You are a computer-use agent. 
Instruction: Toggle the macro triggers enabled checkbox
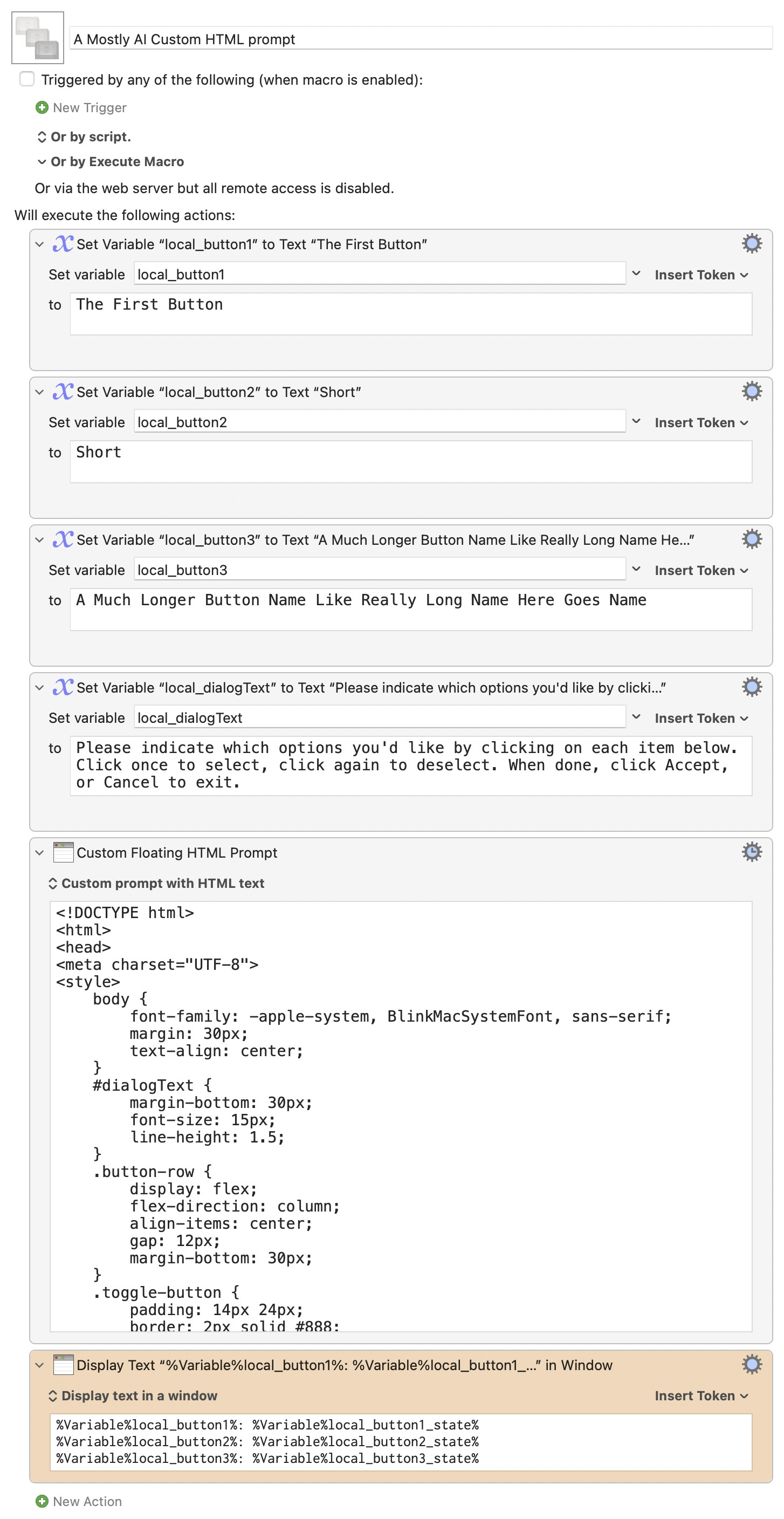coord(27,79)
